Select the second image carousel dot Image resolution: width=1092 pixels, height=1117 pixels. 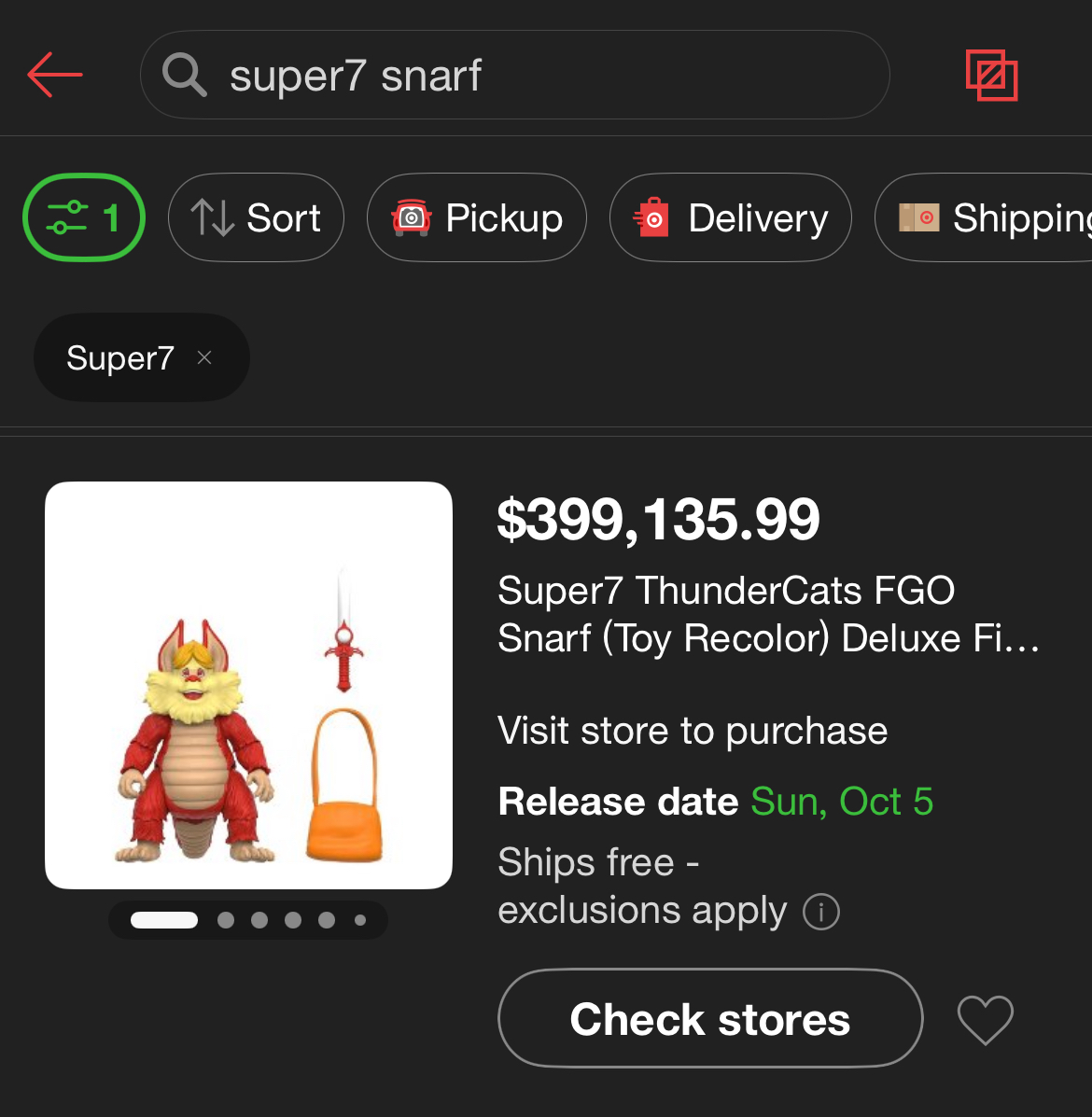(x=226, y=920)
